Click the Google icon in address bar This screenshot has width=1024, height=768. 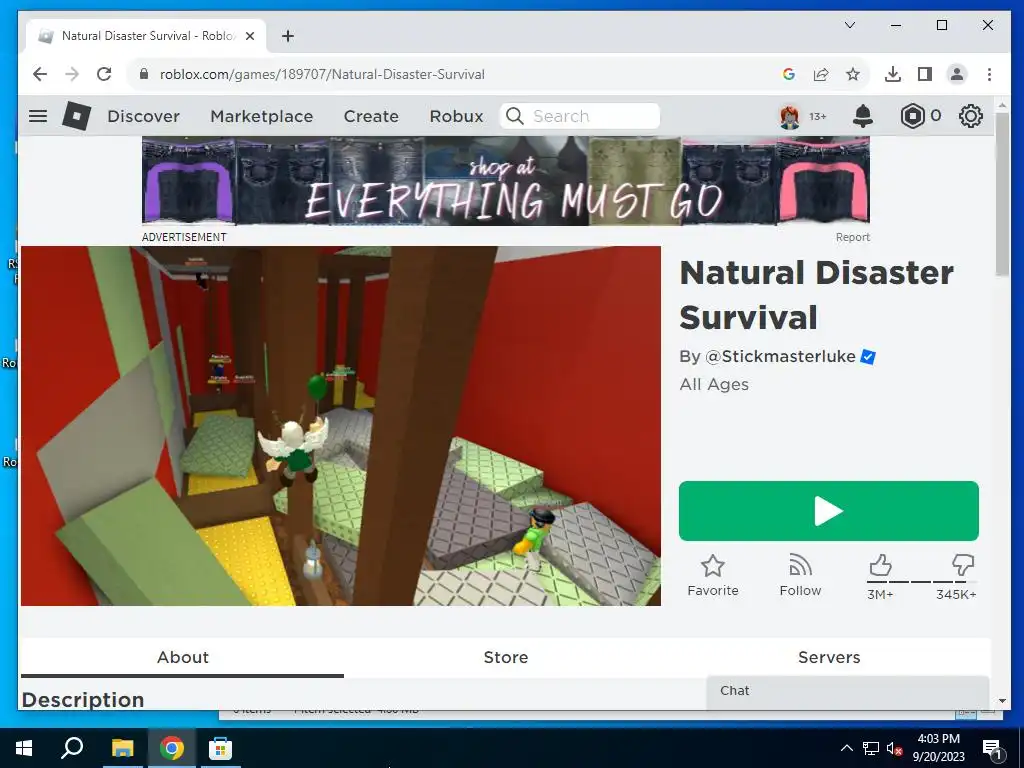tap(788, 74)
